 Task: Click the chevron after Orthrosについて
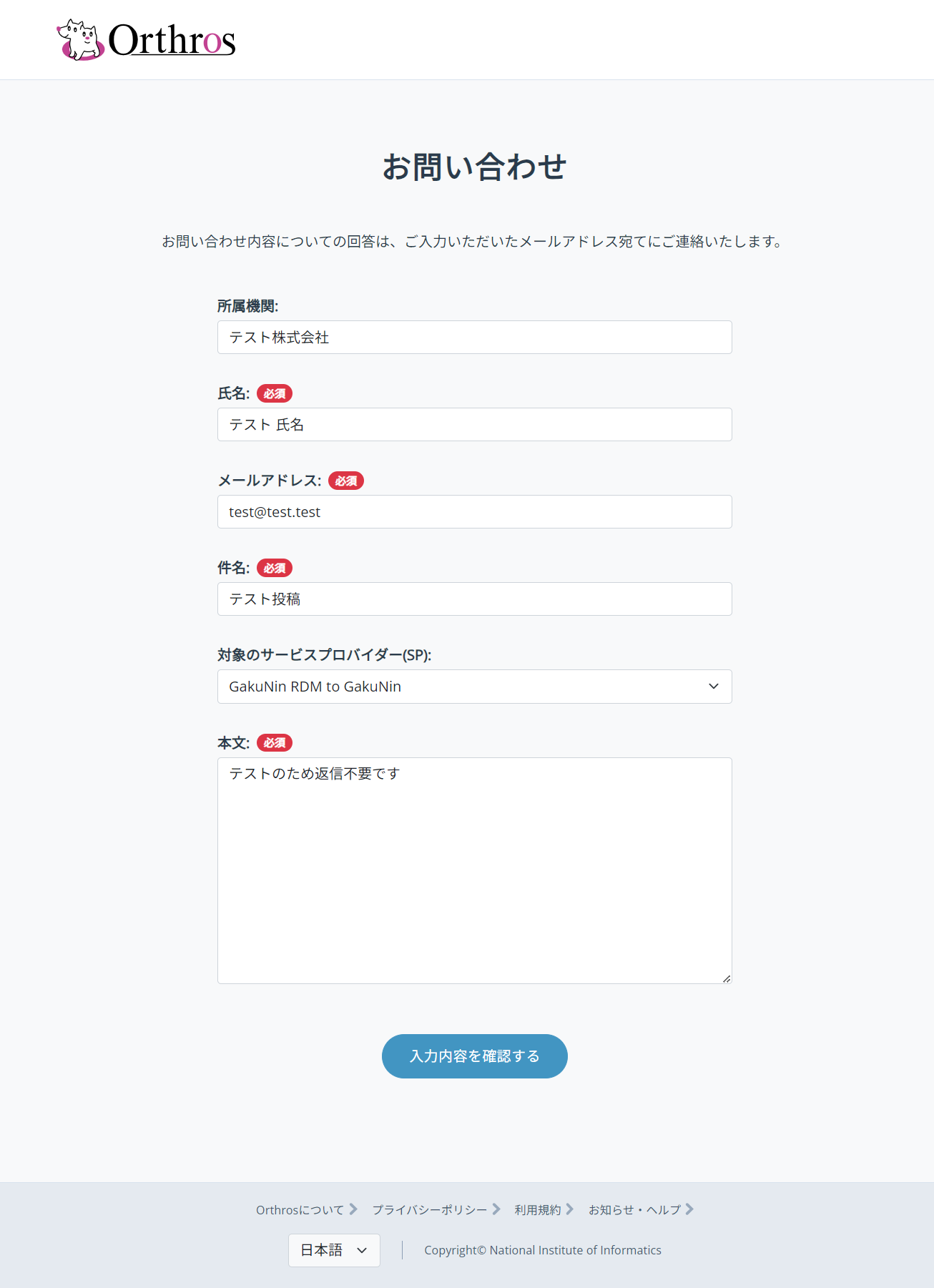(x=353, y=1209)
